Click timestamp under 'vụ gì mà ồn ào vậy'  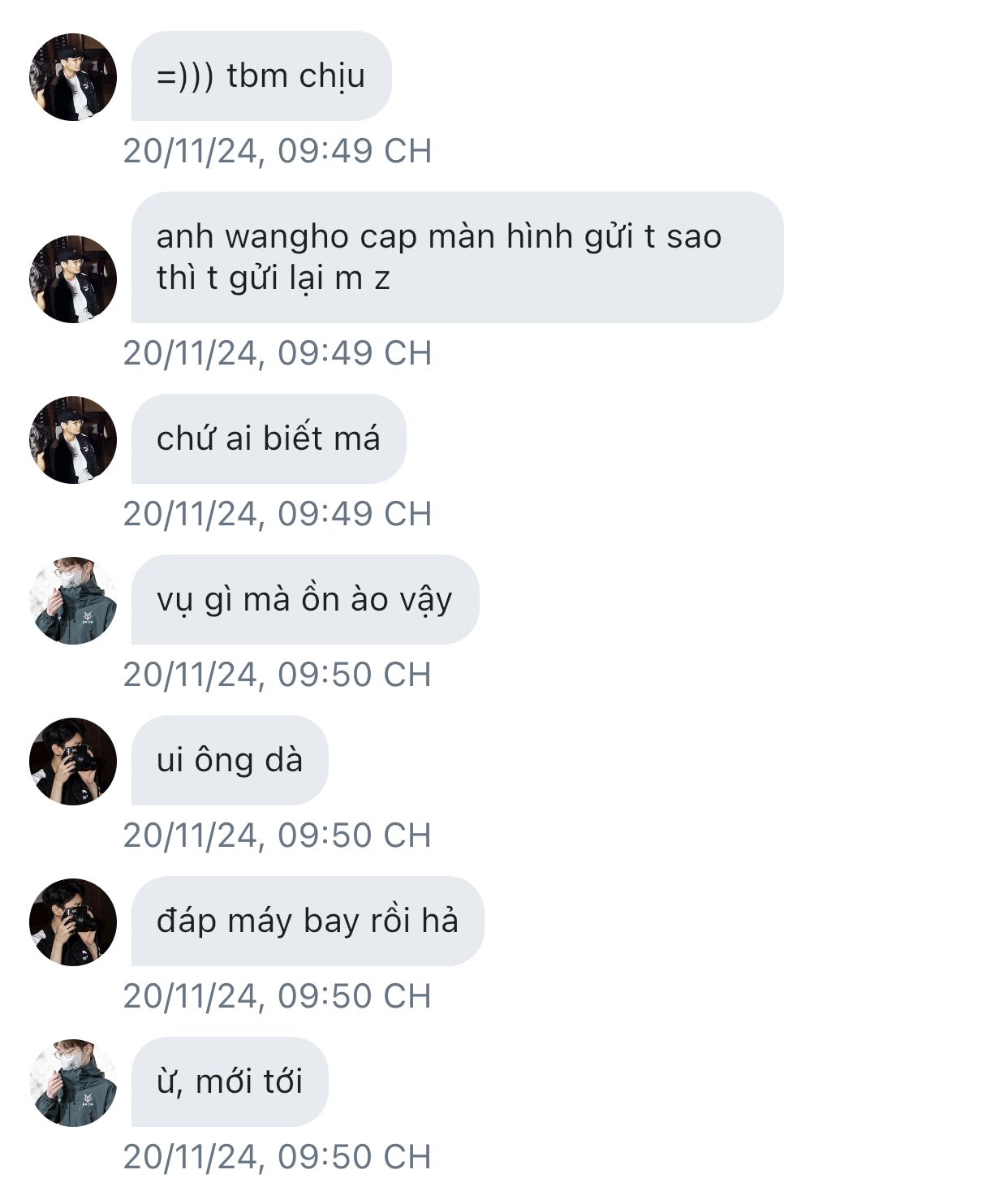point(278,675)
